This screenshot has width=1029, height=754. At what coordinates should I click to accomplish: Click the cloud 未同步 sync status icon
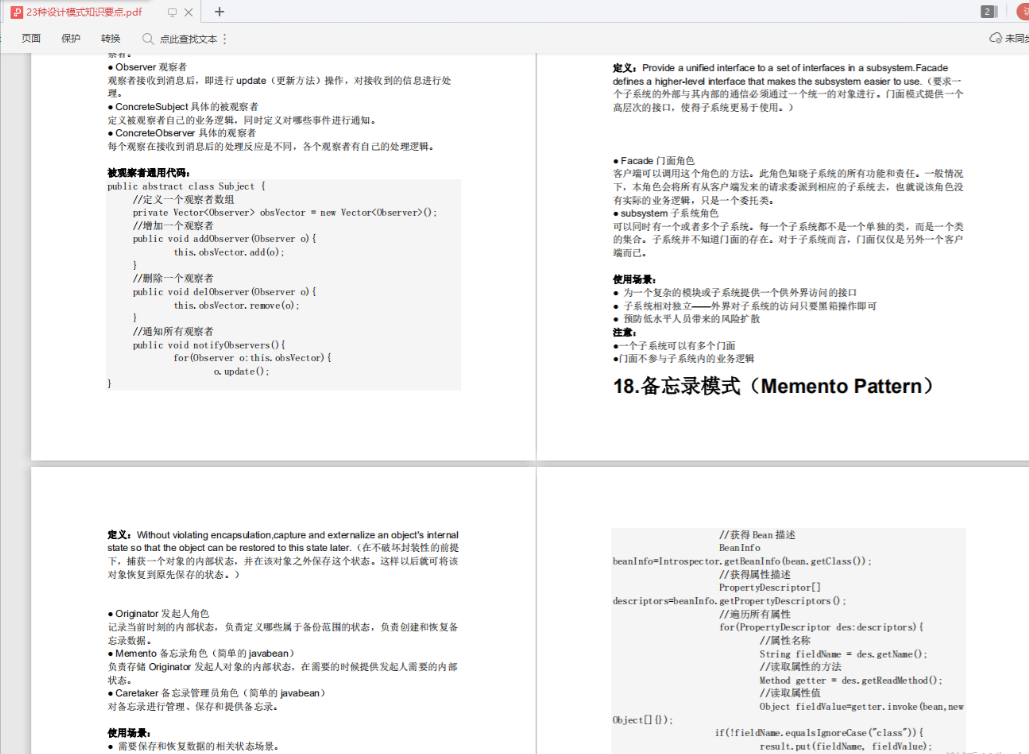click(x=996, y=39)
